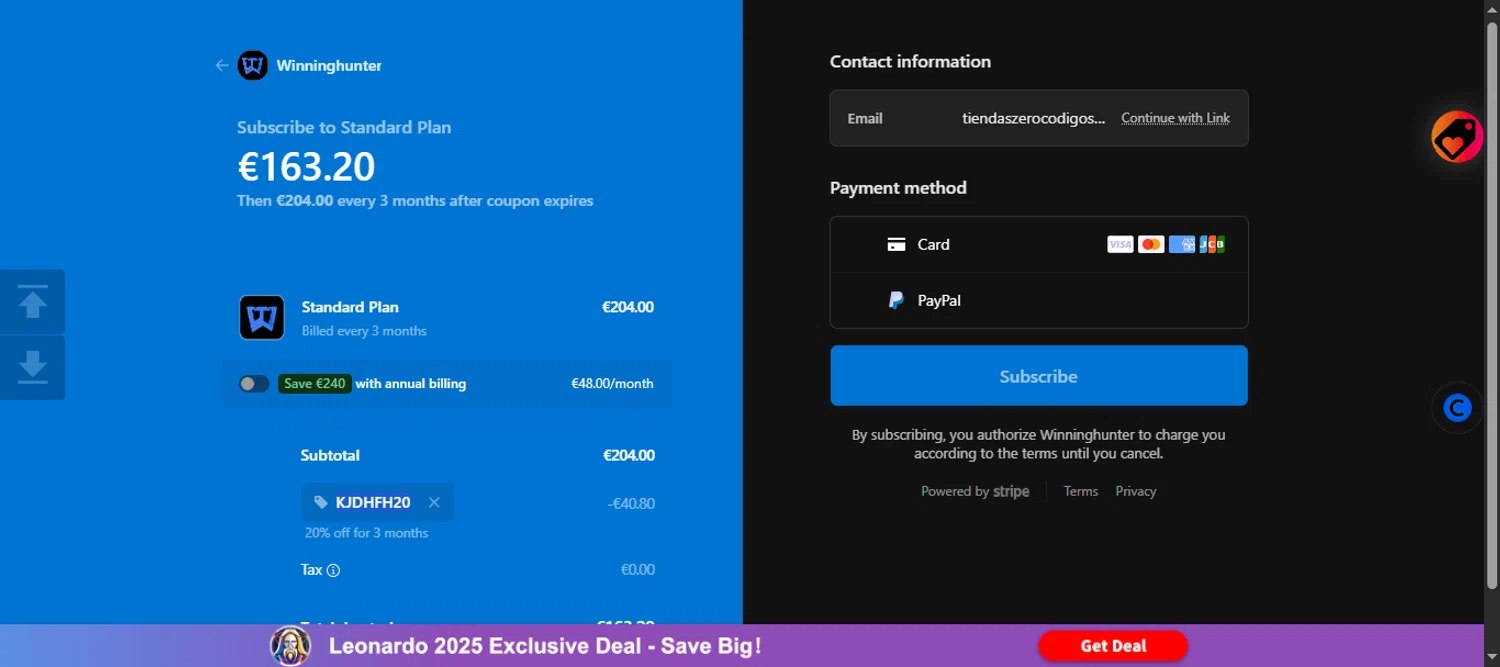This screenshot has width=1500, height=667.
Task: Click the tag icon on coupon KJDHFH20
Action: click(x=321, y=503)
